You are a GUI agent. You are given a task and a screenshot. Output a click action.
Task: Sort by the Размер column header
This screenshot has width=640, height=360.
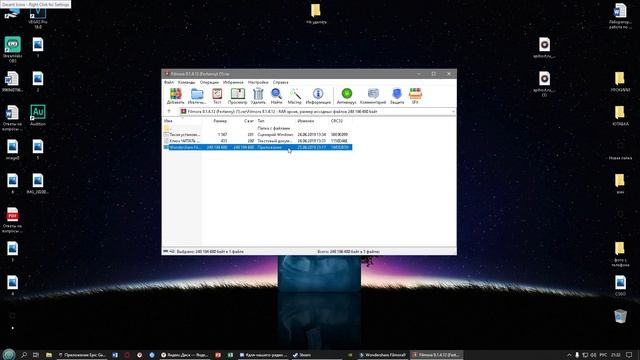point(215,121)
